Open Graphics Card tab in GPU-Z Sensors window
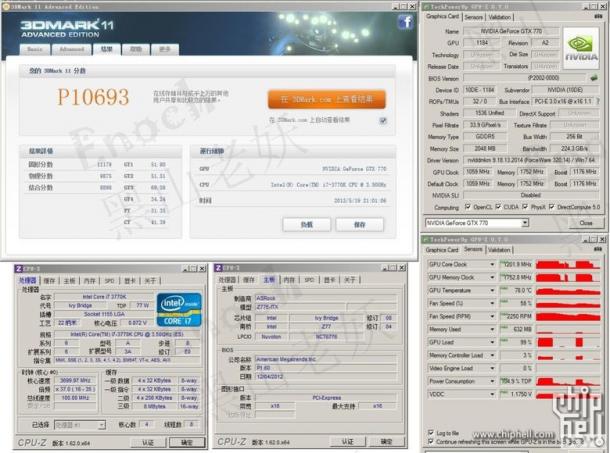The height and width of the screenshot is (453, 610). [x=442, y=250]
